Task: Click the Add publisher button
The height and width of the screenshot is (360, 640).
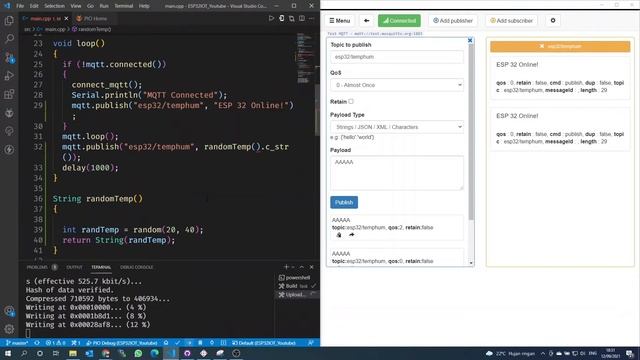Action: tap(453, 20)
